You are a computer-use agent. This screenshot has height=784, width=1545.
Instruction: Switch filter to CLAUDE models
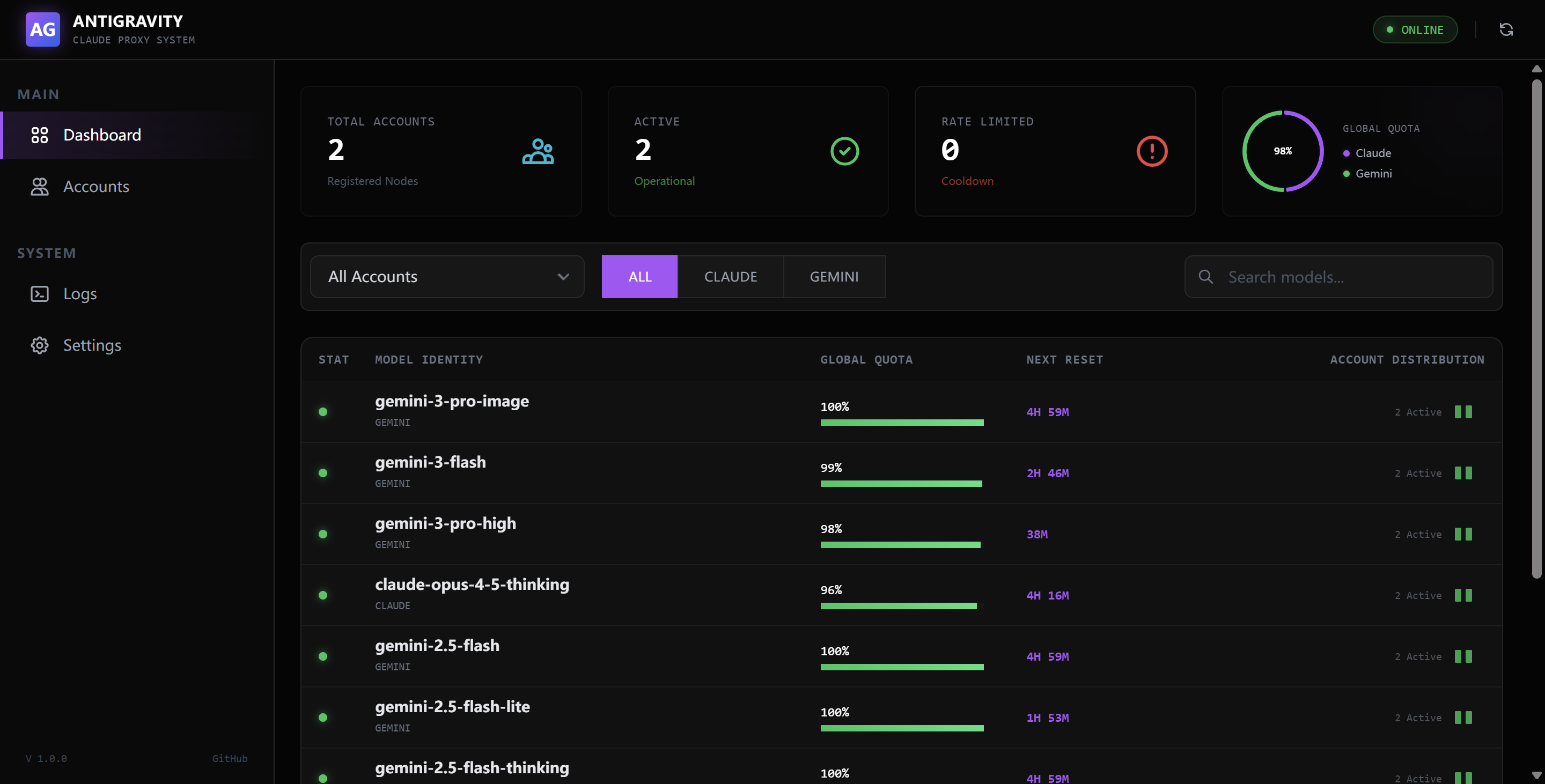click(x=730, y=276)
